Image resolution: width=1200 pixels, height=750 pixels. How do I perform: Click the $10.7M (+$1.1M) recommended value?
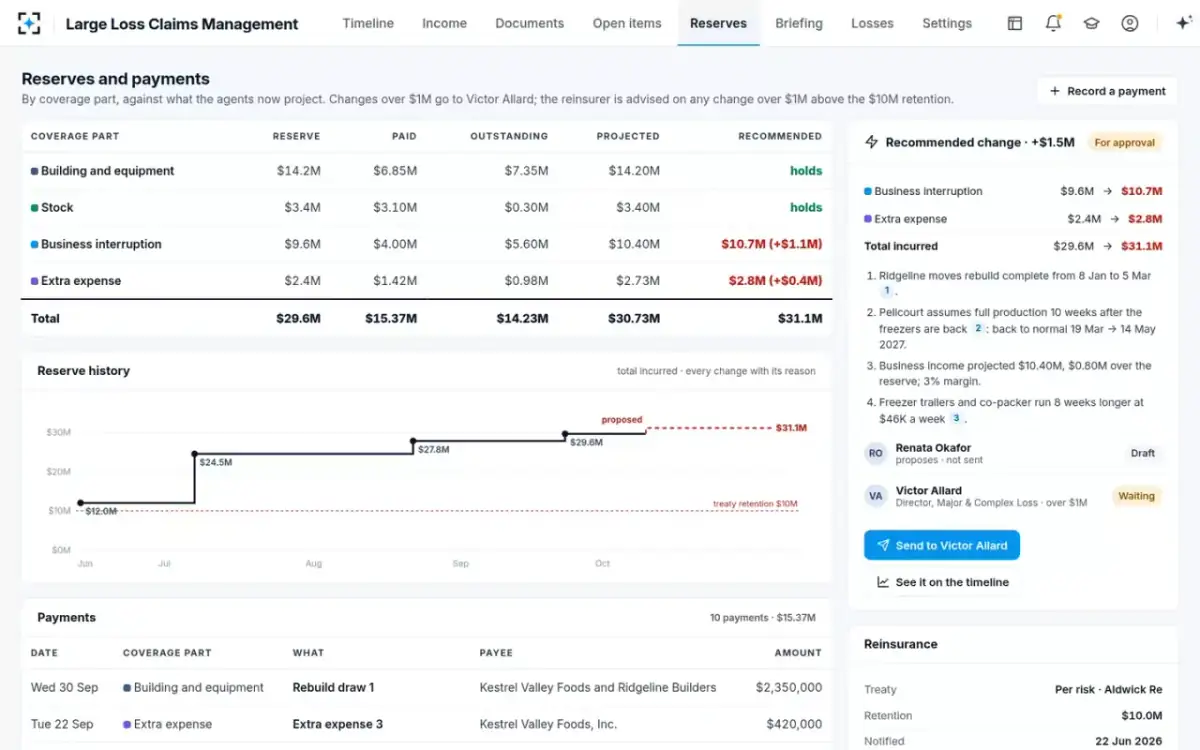point(771,244)
